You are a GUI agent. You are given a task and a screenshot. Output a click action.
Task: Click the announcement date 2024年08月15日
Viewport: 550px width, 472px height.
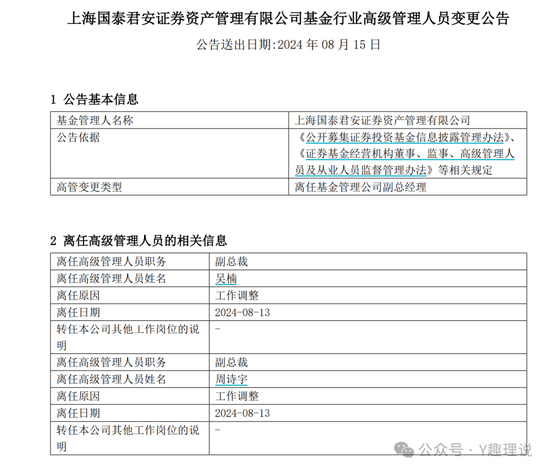329,45
